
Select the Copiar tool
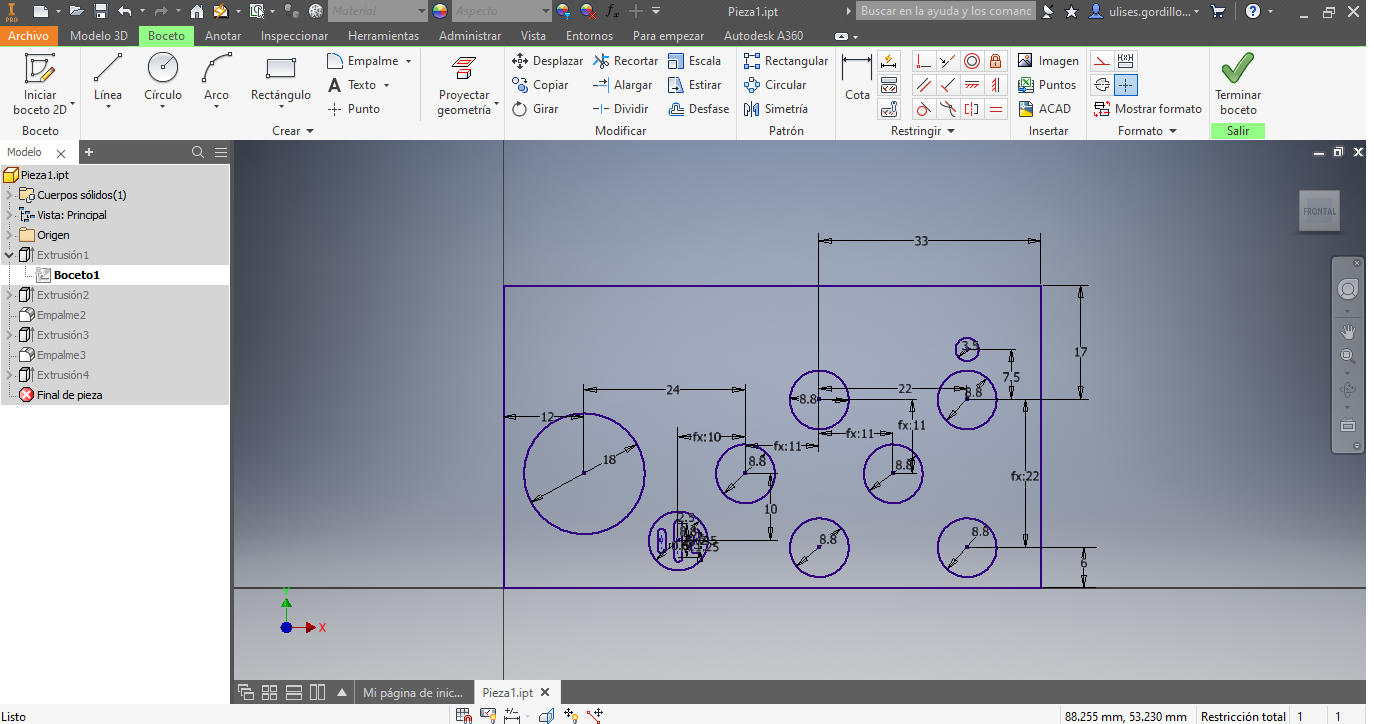pos(540,85)
